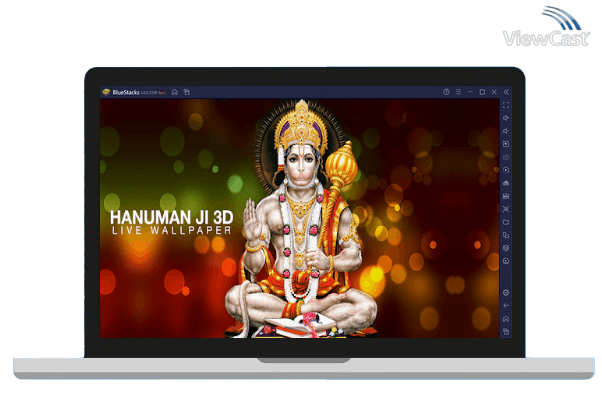Toggle BlueStacks full screen mode icon

[x=506, y=105]
